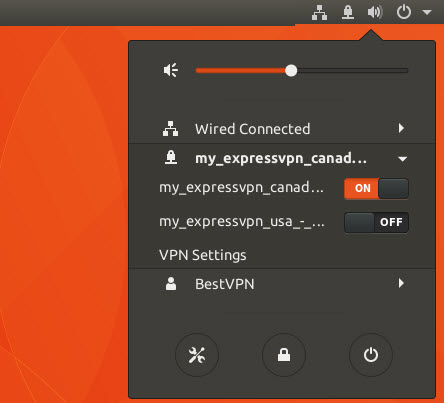Expand the BestVPN user submenu arrow

pyautogui.click(x=401, y=283)
